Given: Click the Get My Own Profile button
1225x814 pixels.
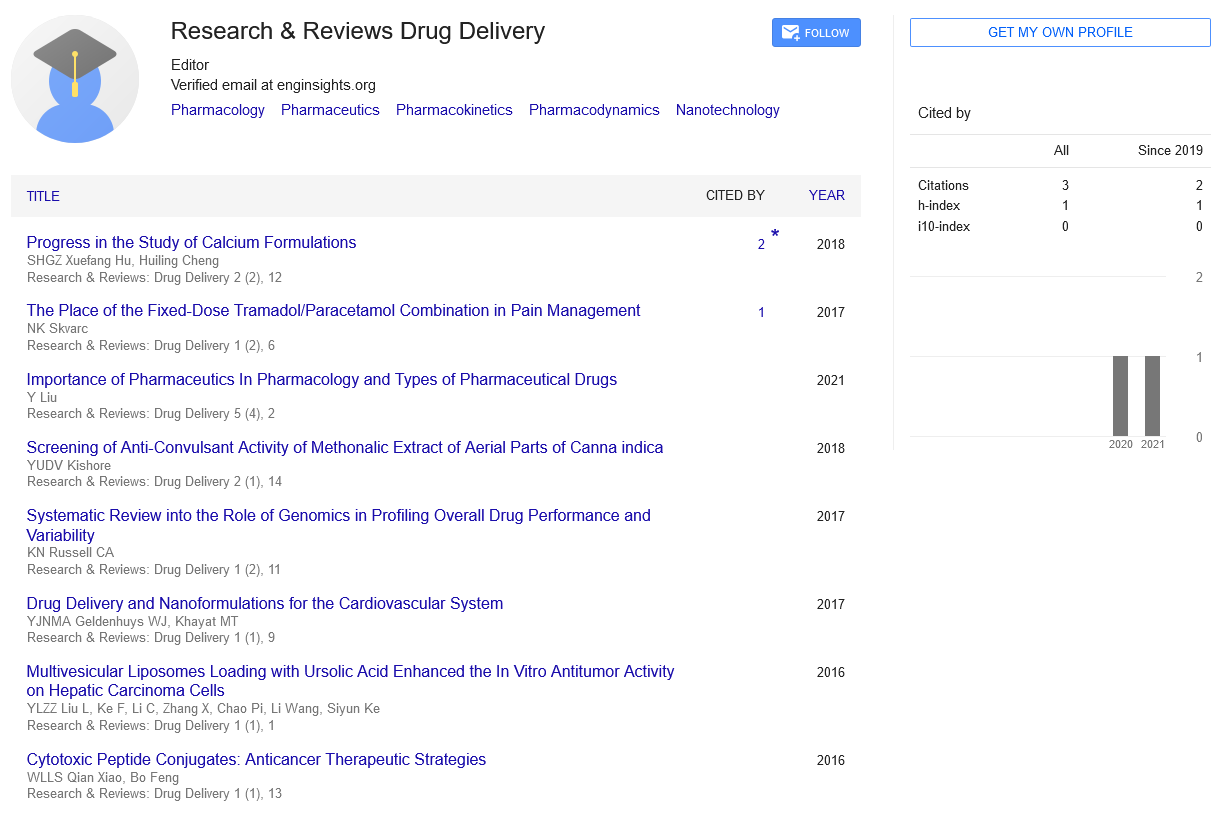Looking at the screenshot, I should coord(1060,32).
